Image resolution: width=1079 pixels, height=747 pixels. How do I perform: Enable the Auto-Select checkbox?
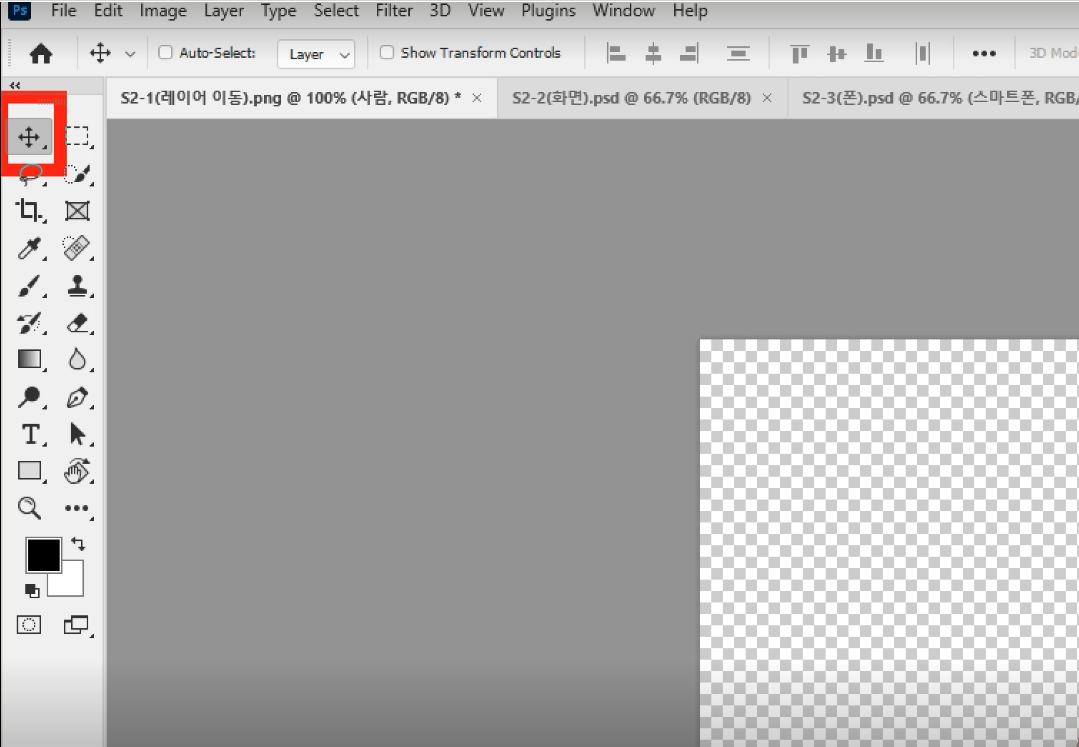[165, 52]
